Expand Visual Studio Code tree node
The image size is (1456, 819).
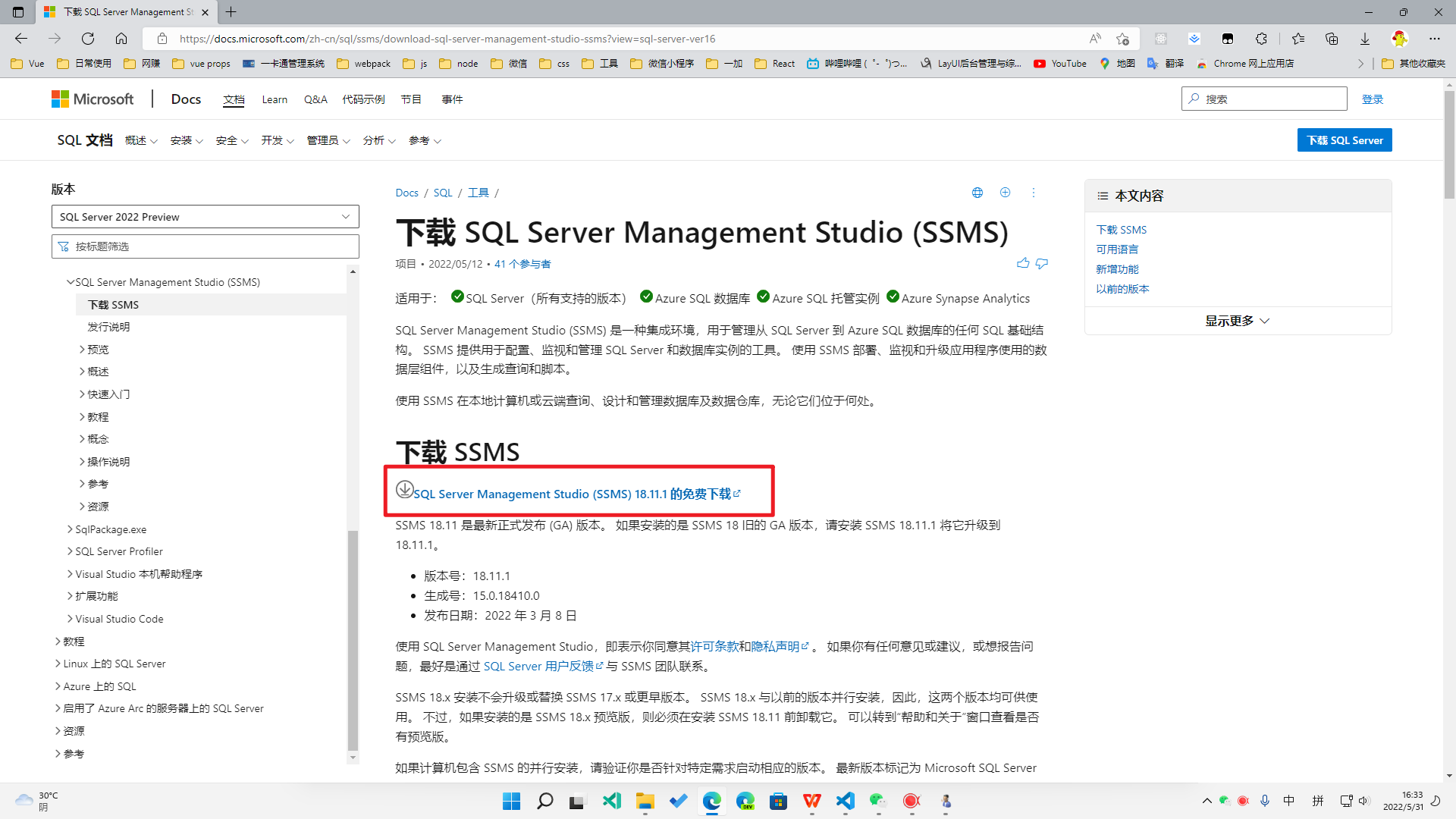pos(70,619)
